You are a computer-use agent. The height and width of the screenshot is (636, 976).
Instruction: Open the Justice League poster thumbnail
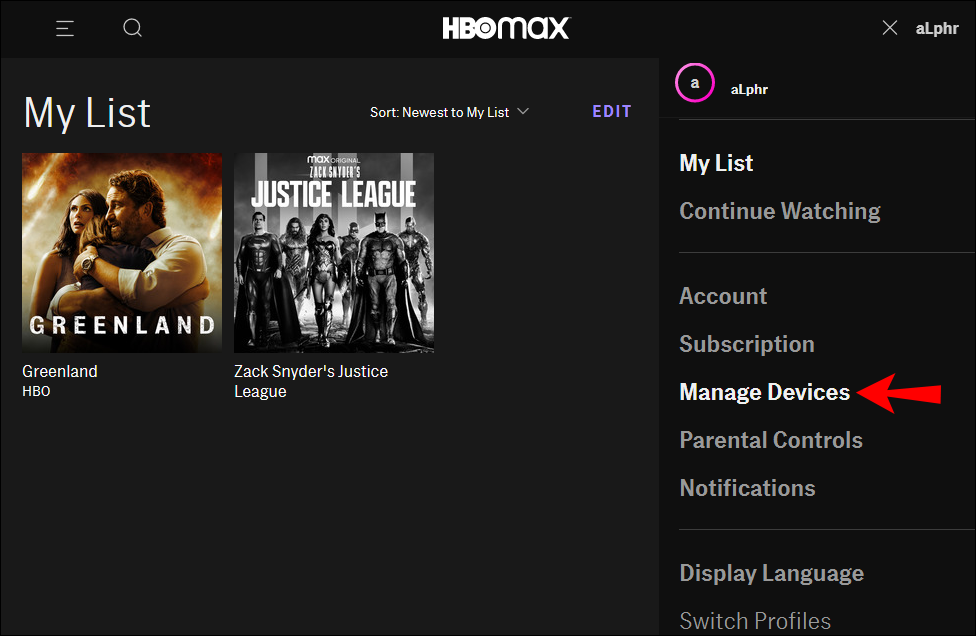pos(334,253)
